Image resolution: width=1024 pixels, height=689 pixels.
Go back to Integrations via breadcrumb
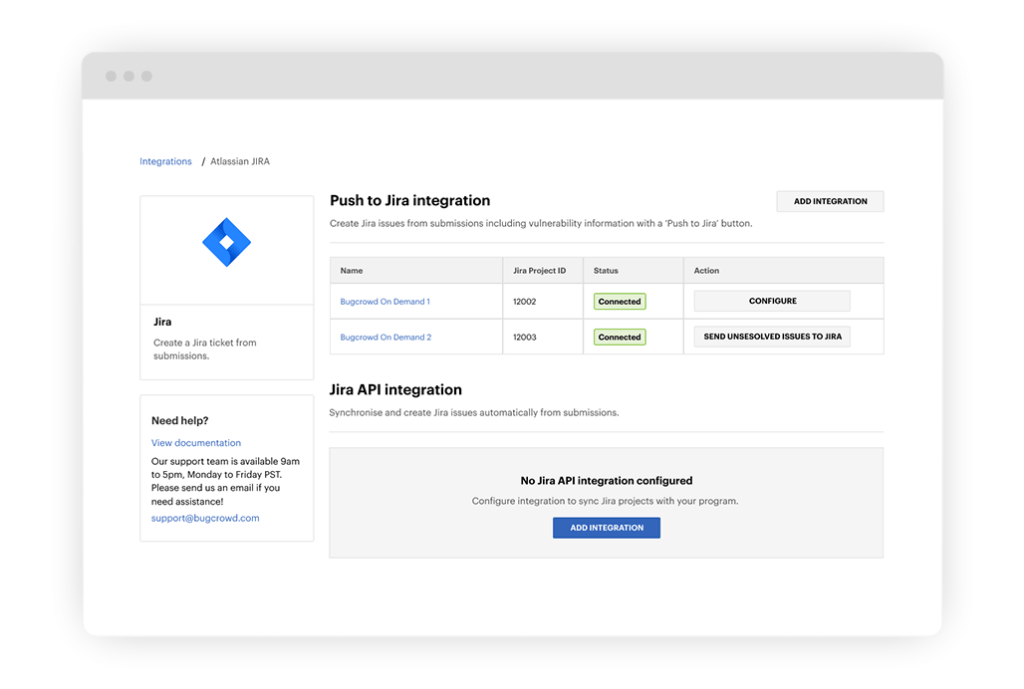click(x=165, y=161)
